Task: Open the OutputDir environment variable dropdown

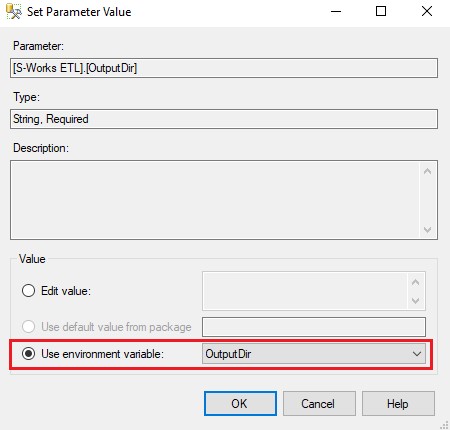Action: 314,354
